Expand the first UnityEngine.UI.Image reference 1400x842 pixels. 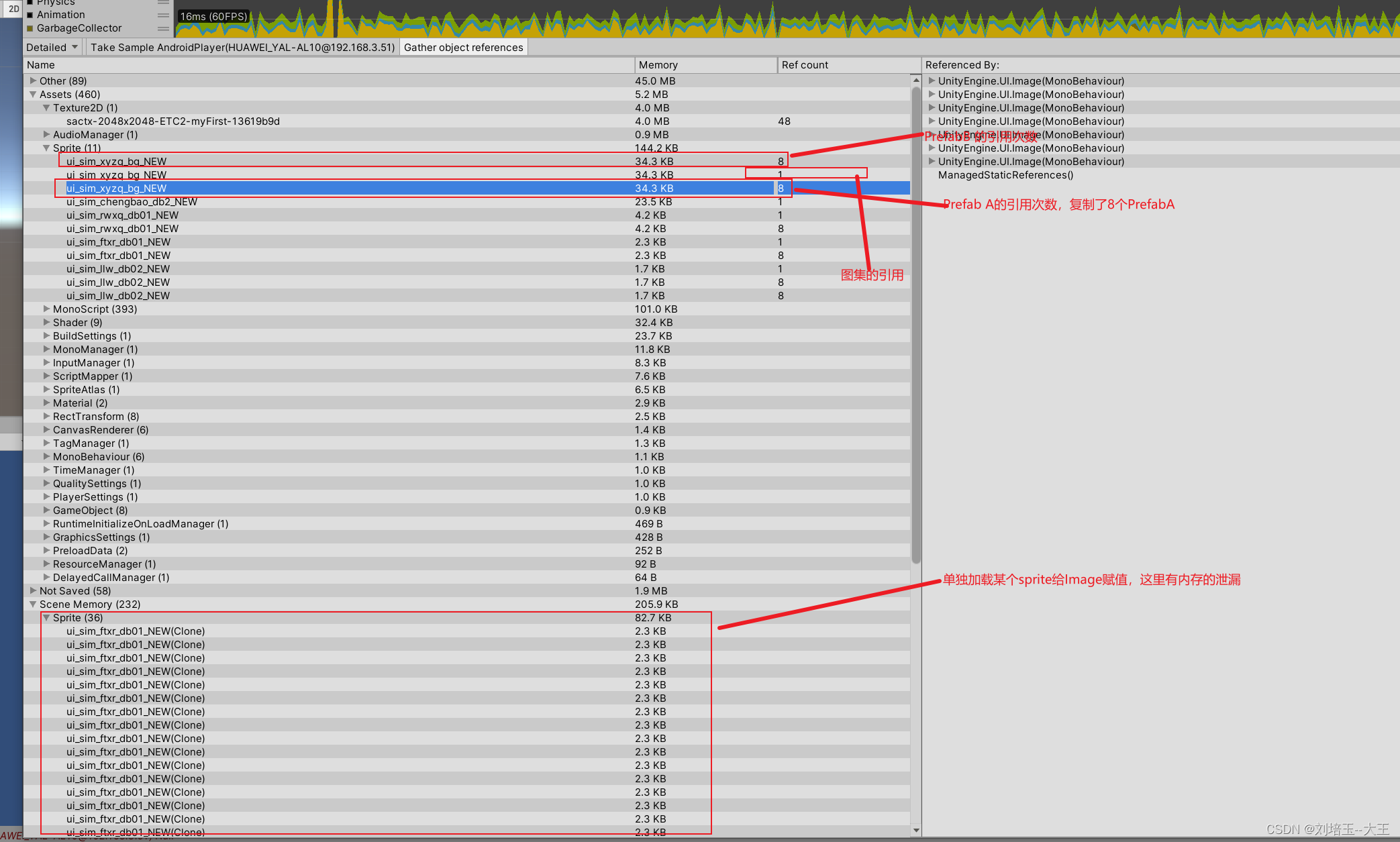pyautogui.click(x=932, y=81)
